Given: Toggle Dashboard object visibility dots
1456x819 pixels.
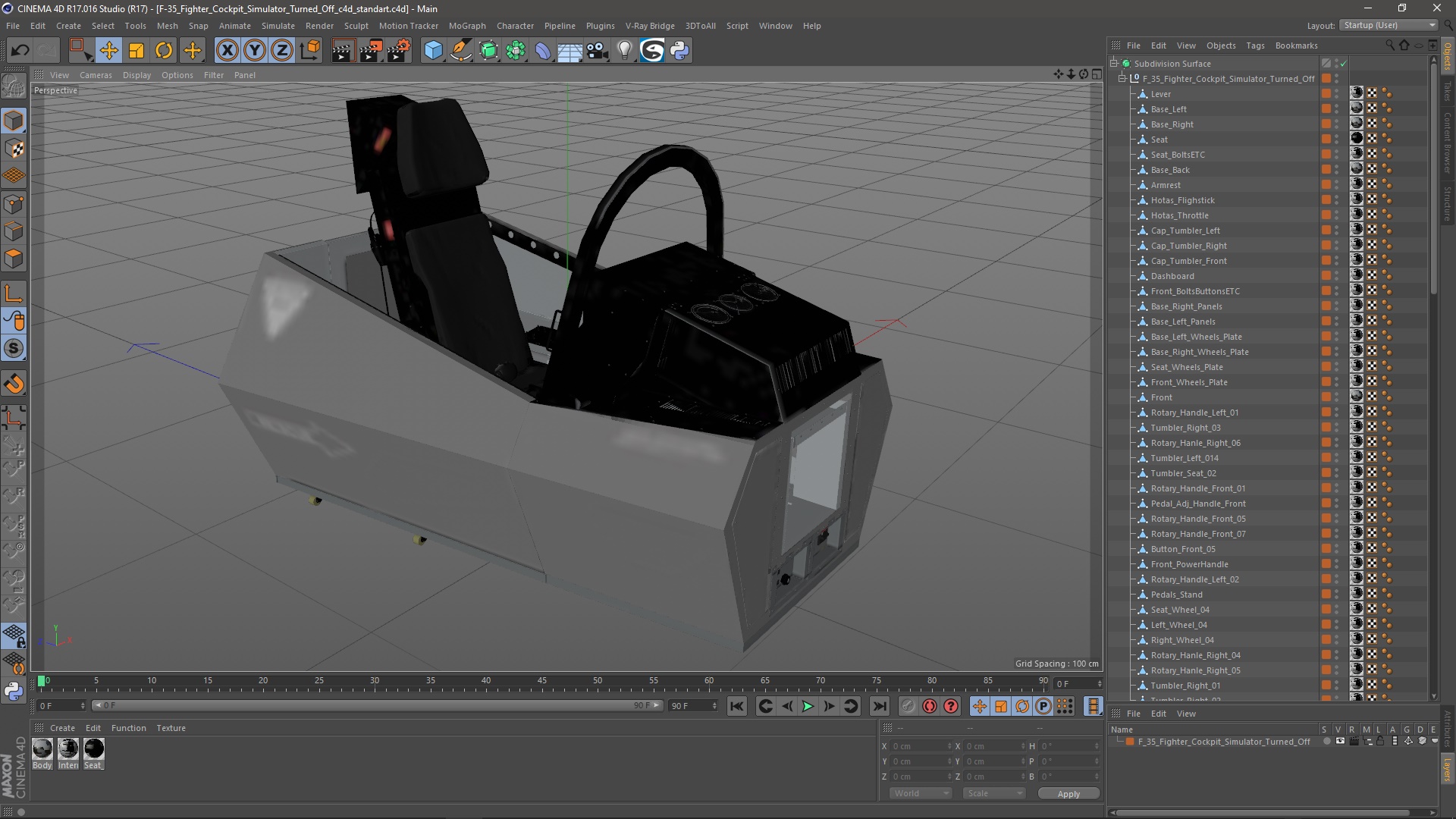Looking at the screenshot, I should (1336, 276).
